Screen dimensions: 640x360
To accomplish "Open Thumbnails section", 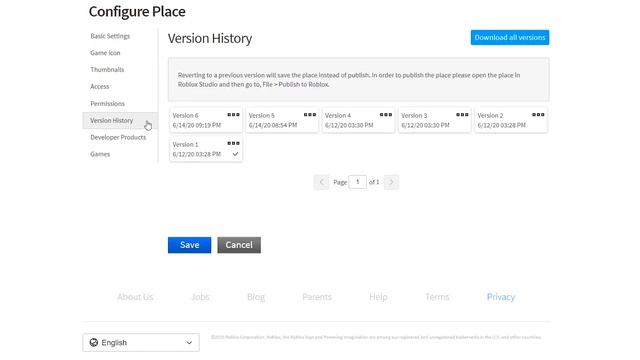I will pyautogui.click(x=107, y=69).
